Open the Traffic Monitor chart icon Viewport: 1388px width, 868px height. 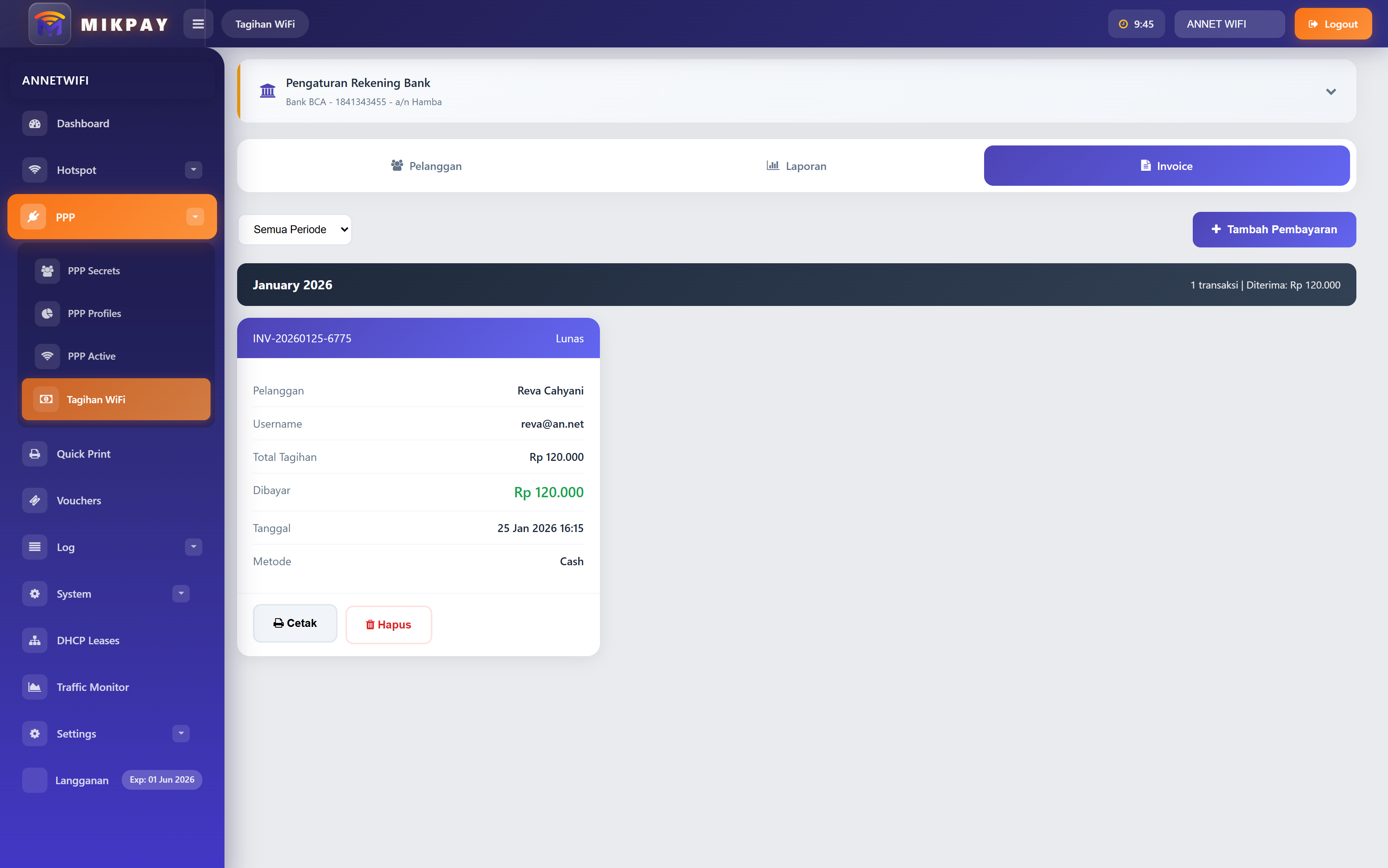coord(35,687)
